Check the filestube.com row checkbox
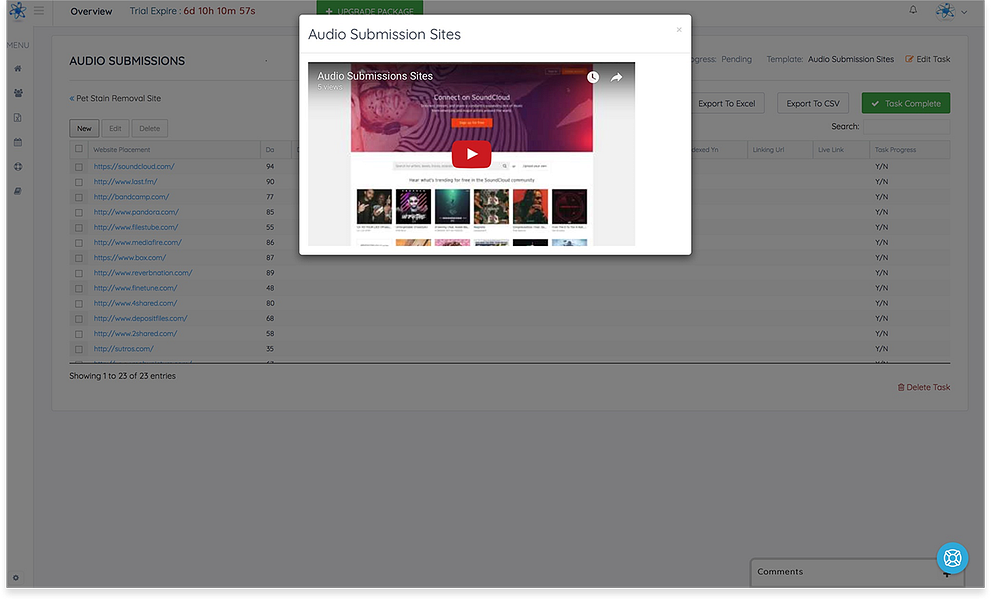991x600 pixels. click(78, 228)
